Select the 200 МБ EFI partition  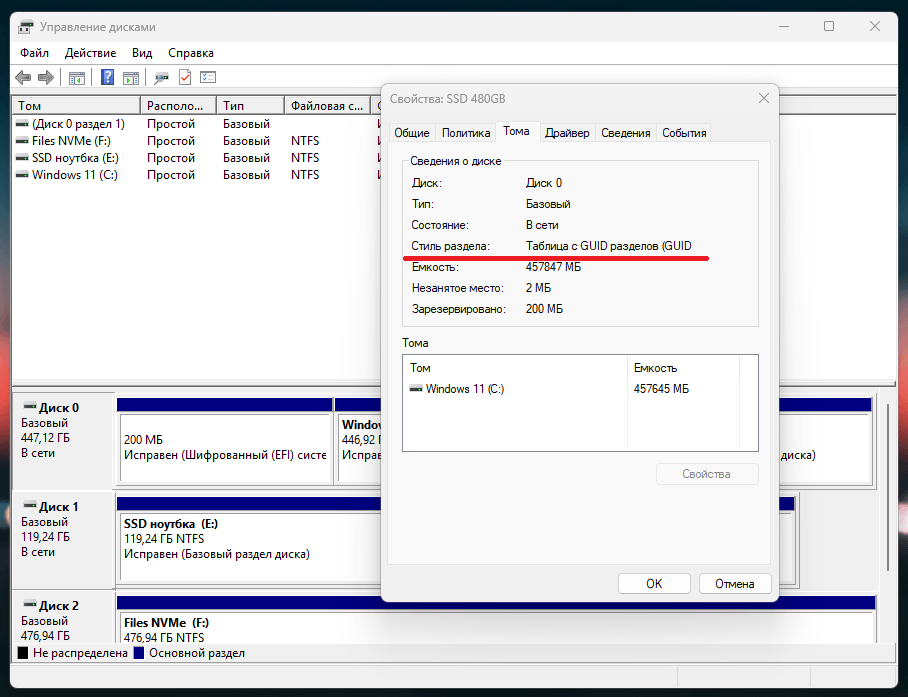coord(225,441)
